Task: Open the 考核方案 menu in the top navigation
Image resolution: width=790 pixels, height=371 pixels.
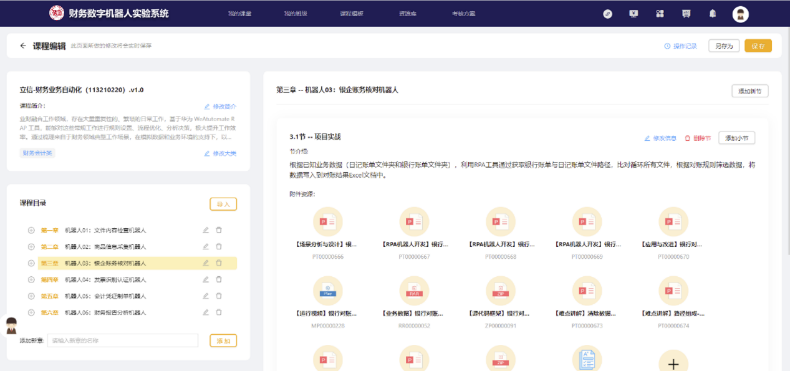Action: (463, 14)
